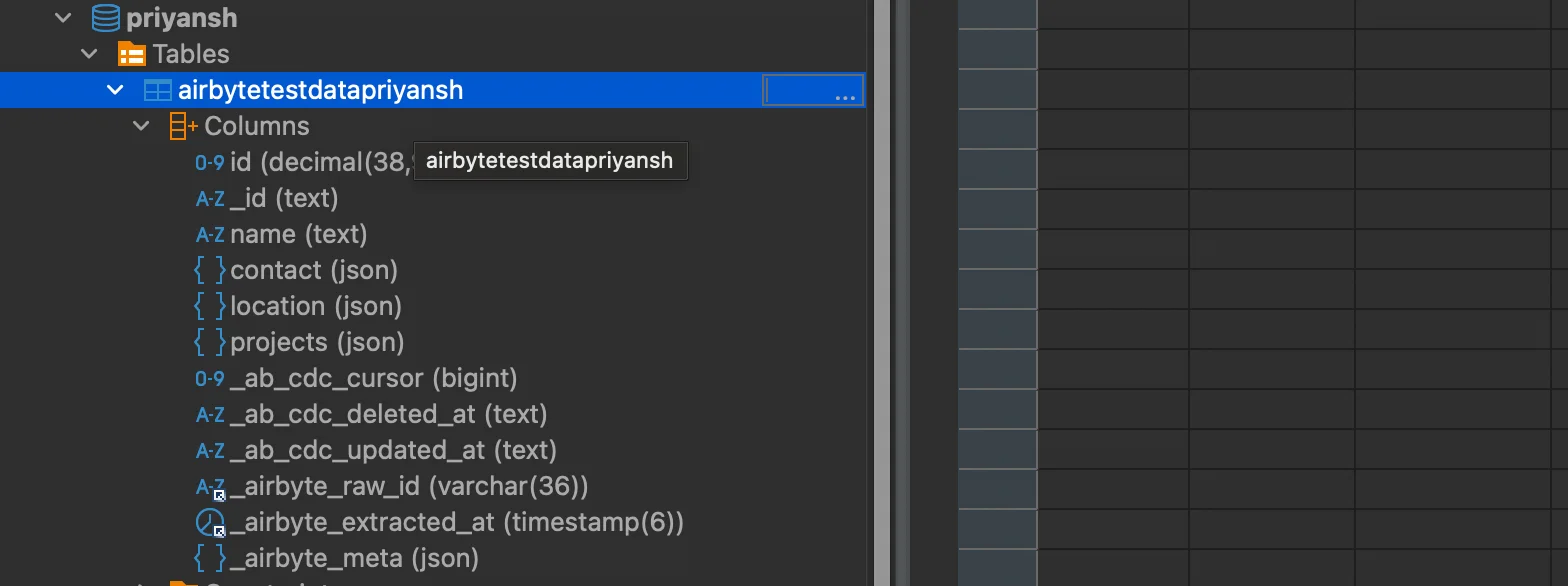Click the JSON braces icon beside contact
1568x586 pixels.
tap(210, 270)
